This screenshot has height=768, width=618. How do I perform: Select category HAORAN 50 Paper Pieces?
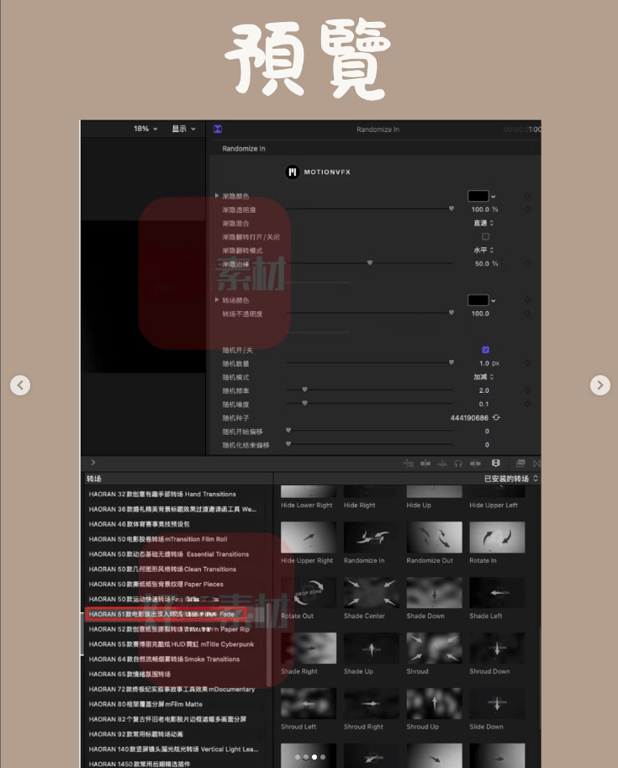coord(156,584)
